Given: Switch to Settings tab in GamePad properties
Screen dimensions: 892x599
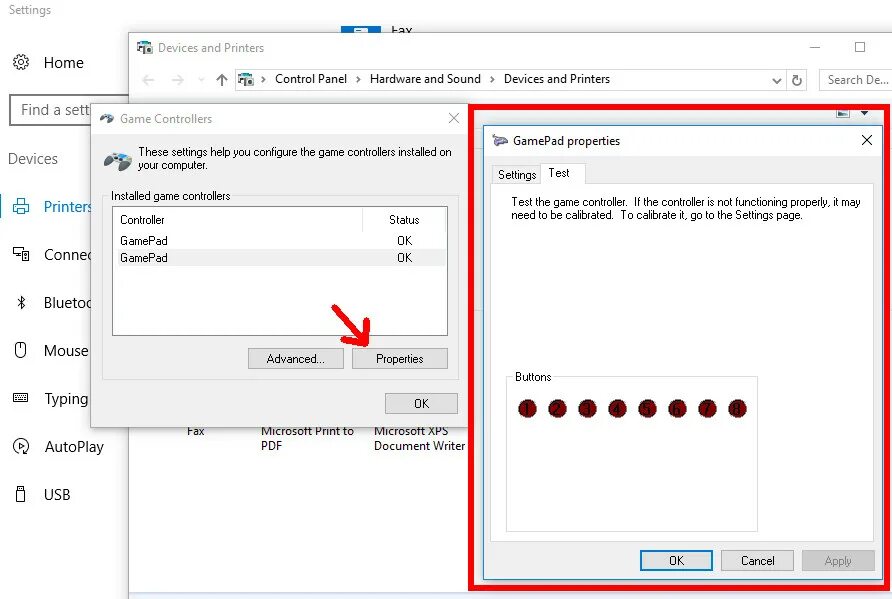Looking at the screenshot, I should pos(517,175).
